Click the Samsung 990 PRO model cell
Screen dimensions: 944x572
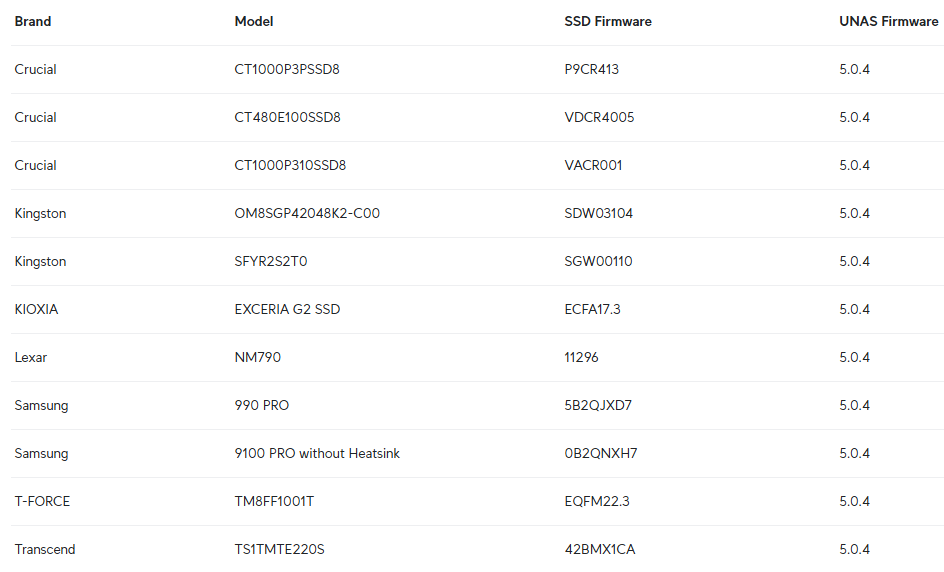[x=262, y=405]
